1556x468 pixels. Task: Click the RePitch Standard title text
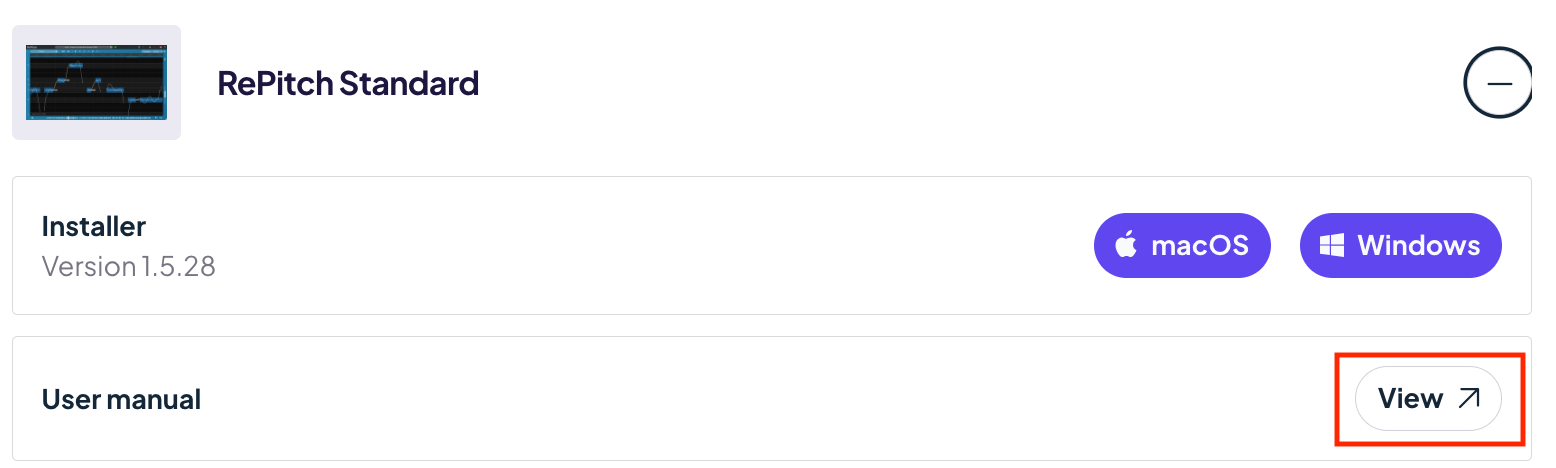[348, 83]
